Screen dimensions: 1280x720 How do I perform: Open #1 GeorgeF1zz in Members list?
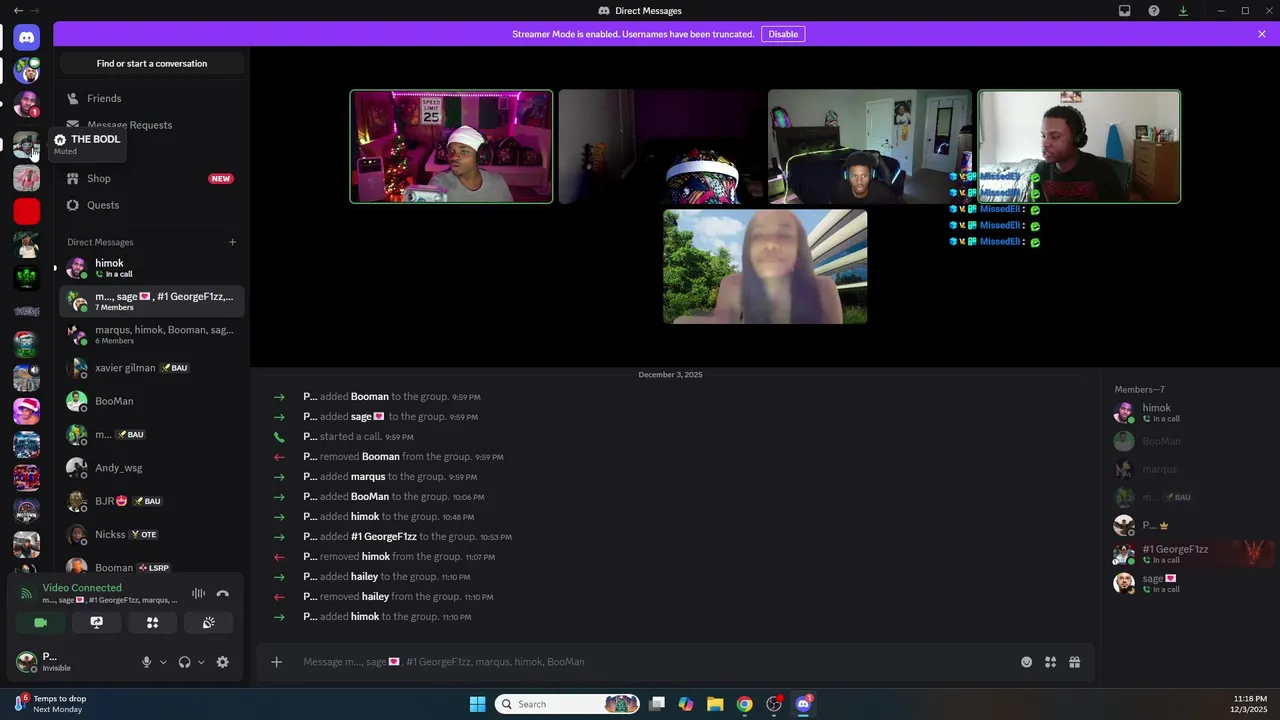pyautogui.click(x=1190, y=554)
